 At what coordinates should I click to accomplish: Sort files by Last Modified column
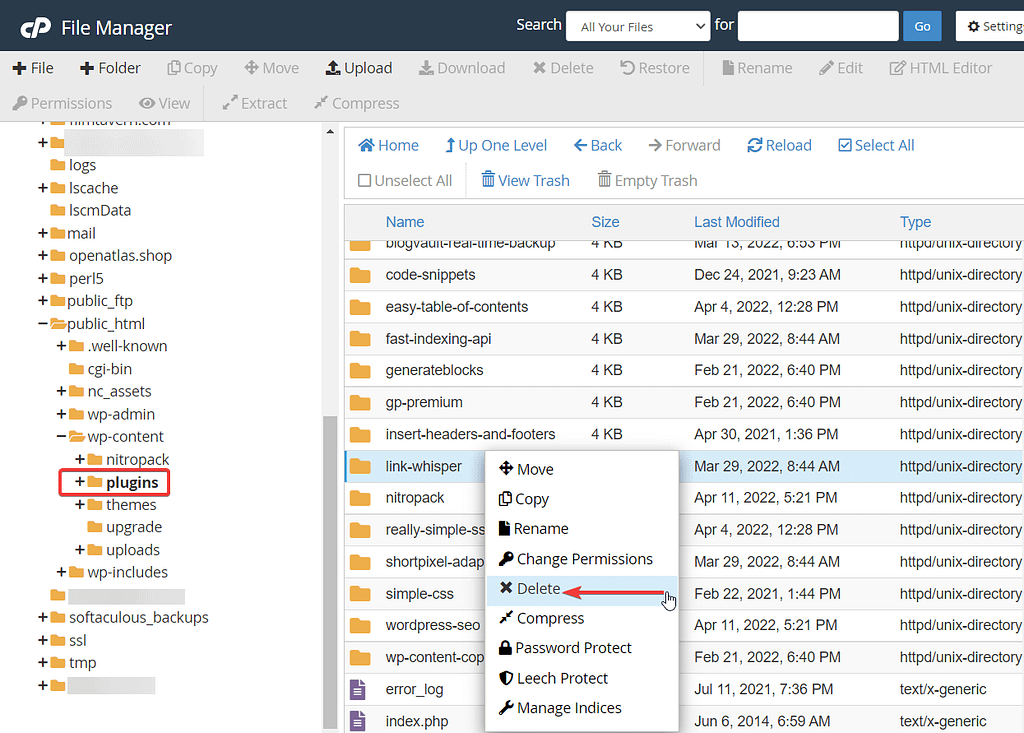737,221
